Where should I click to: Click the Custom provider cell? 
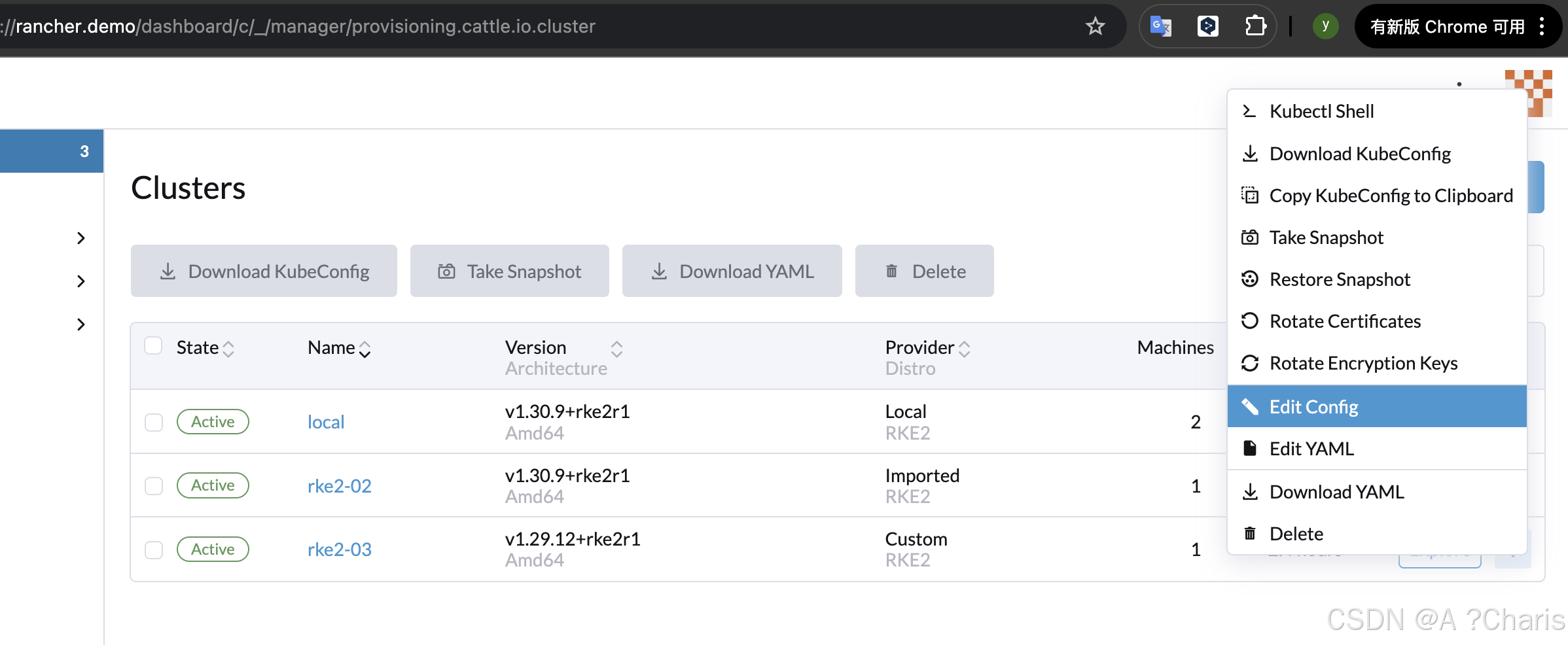pyautogui.click(x=916, y=539)
